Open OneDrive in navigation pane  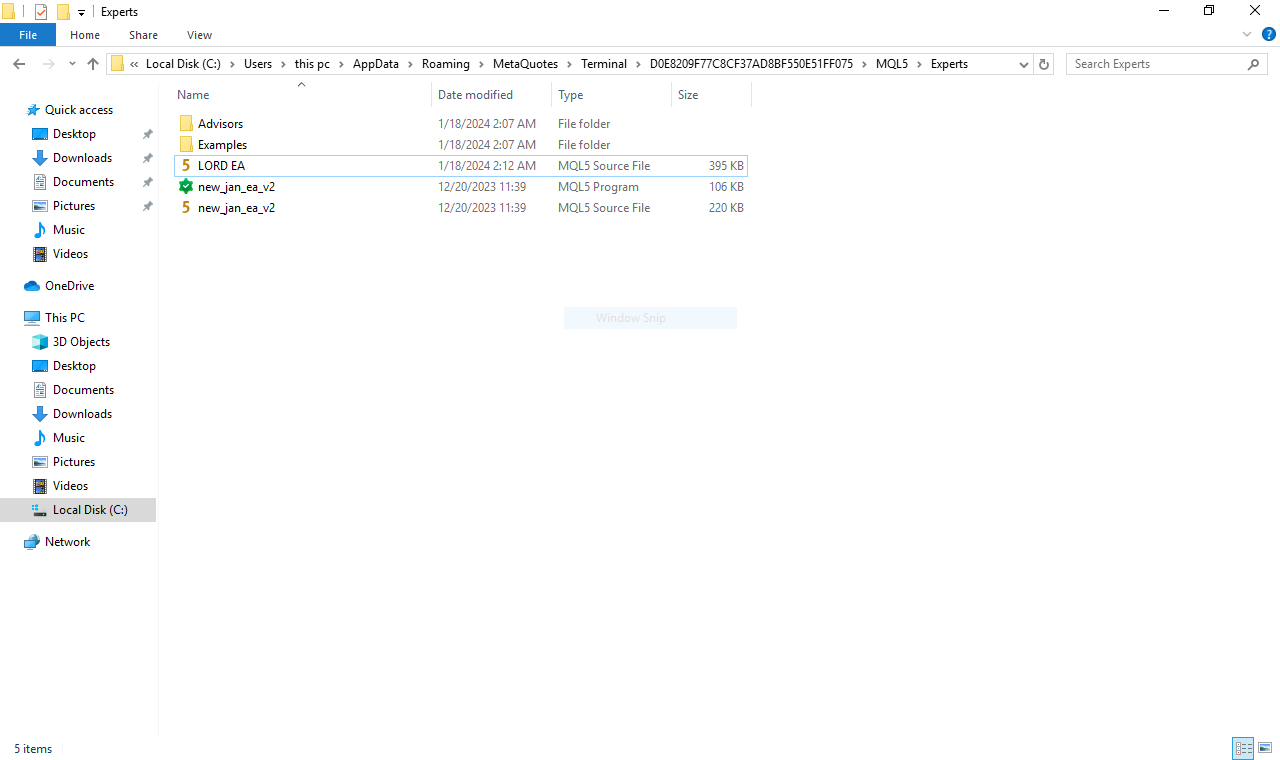(x=69, y=286)
